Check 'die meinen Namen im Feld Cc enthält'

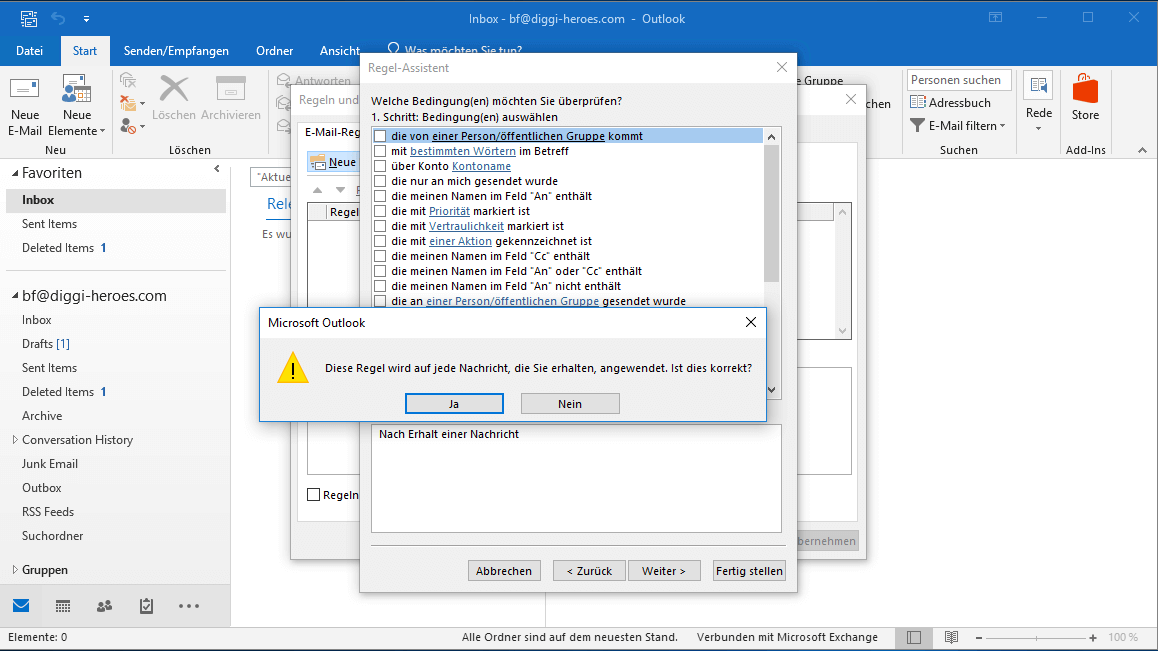point(380,256)
